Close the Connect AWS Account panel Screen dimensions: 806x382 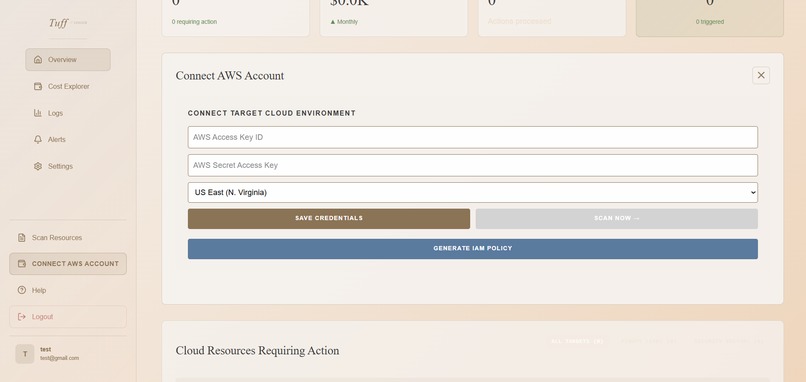(761, 75)
